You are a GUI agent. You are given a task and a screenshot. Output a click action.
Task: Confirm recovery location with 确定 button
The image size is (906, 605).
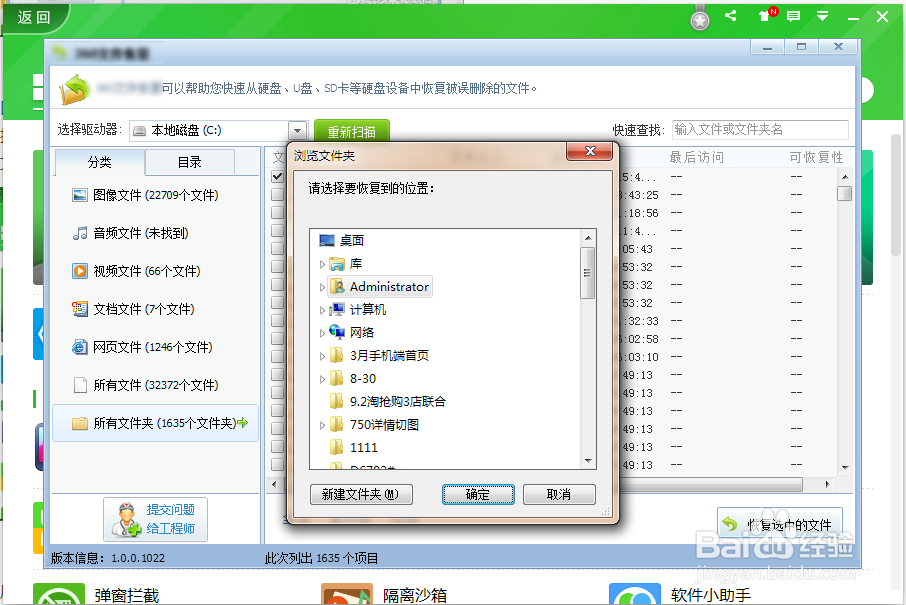click(x=478, y=494)
